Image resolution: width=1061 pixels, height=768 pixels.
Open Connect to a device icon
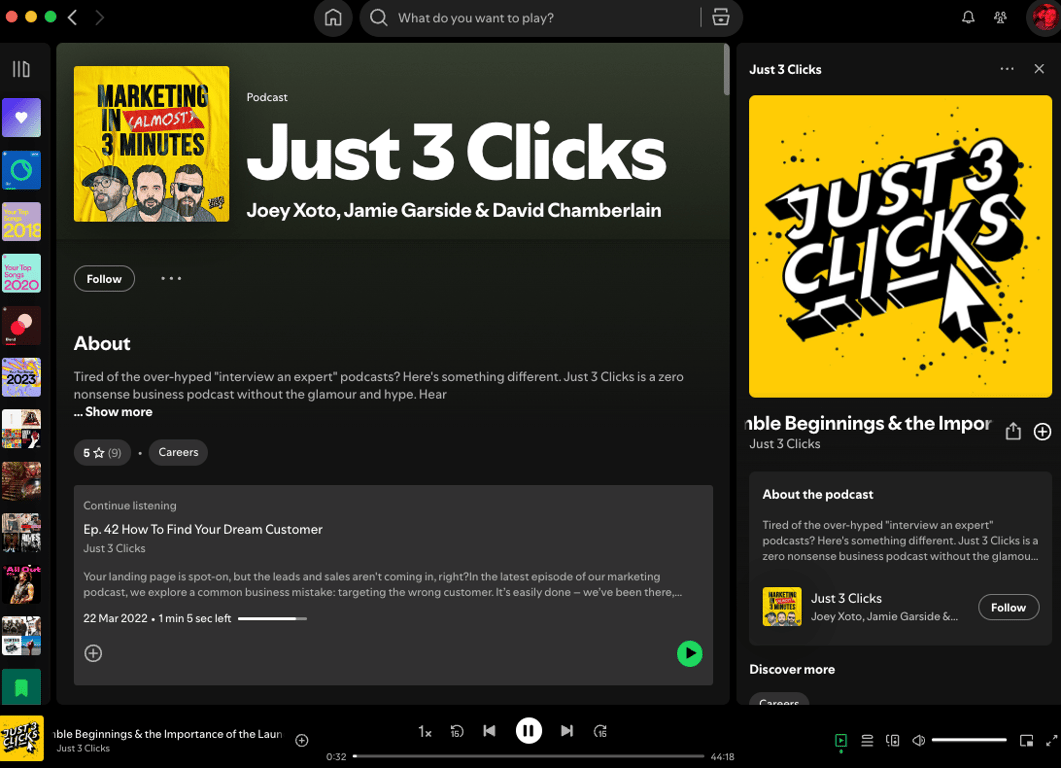(x=893, y=740)
